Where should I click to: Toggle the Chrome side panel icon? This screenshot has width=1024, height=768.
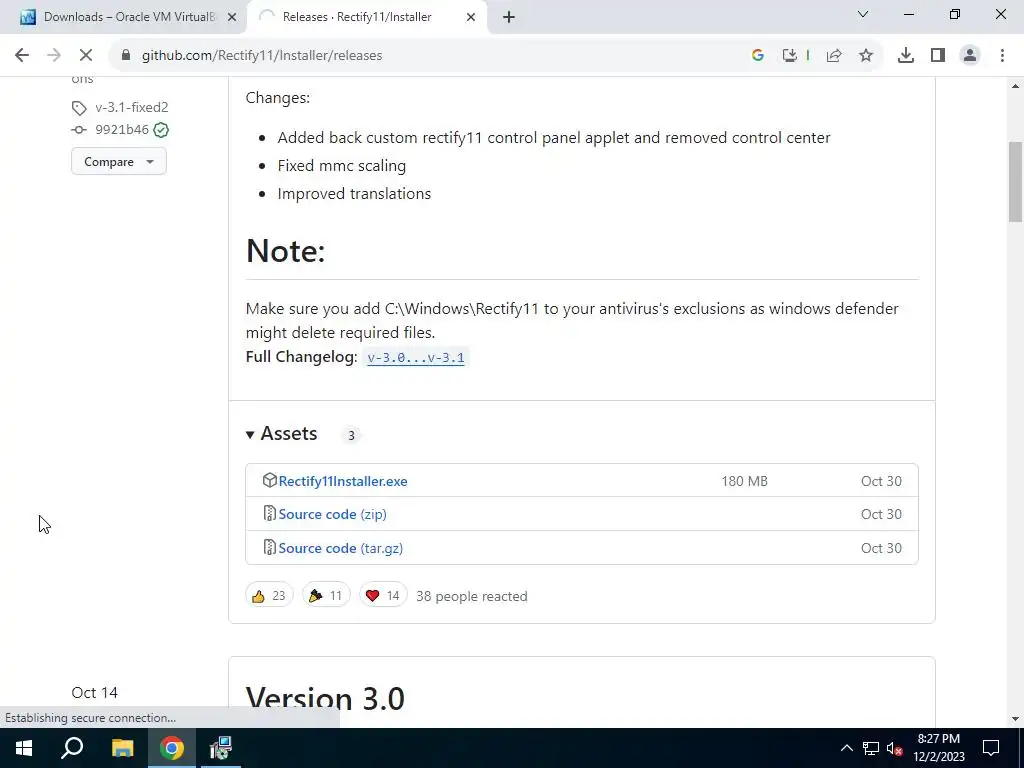click(x=938, y=56)
